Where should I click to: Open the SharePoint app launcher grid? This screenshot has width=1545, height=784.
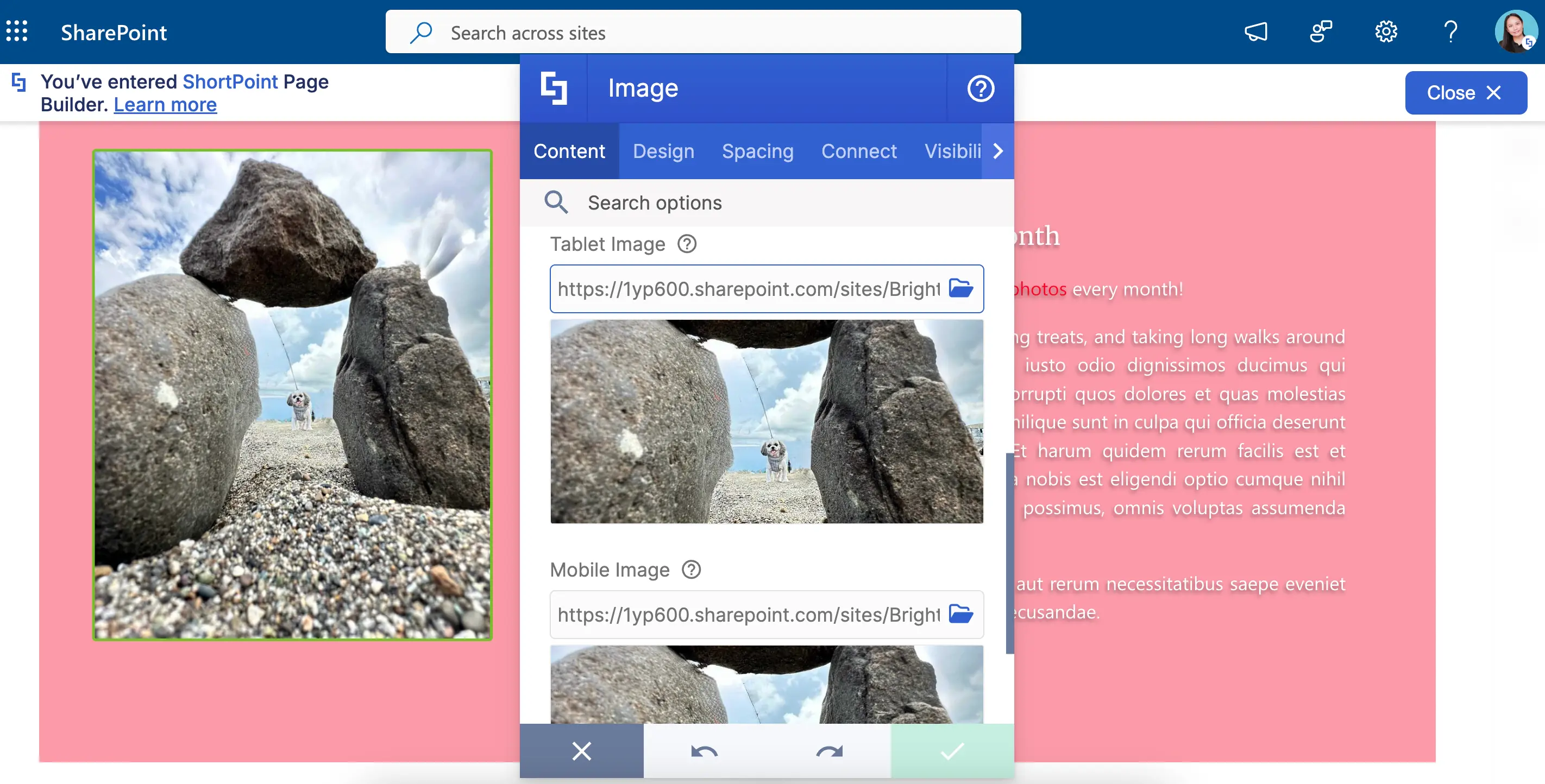[17, 31]
